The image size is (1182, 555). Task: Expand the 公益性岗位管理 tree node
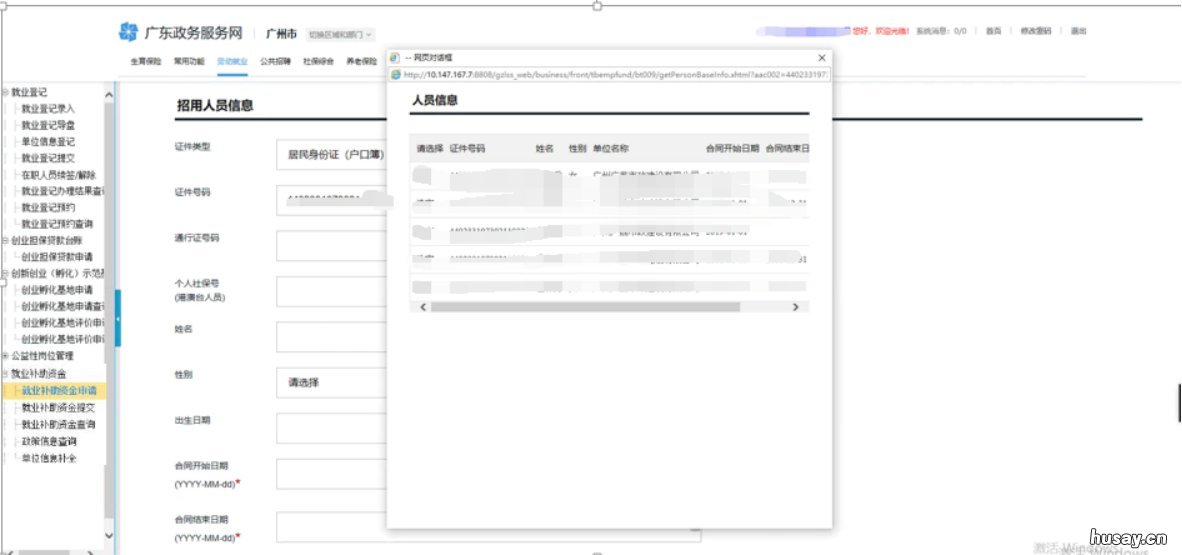pos(5,356)
